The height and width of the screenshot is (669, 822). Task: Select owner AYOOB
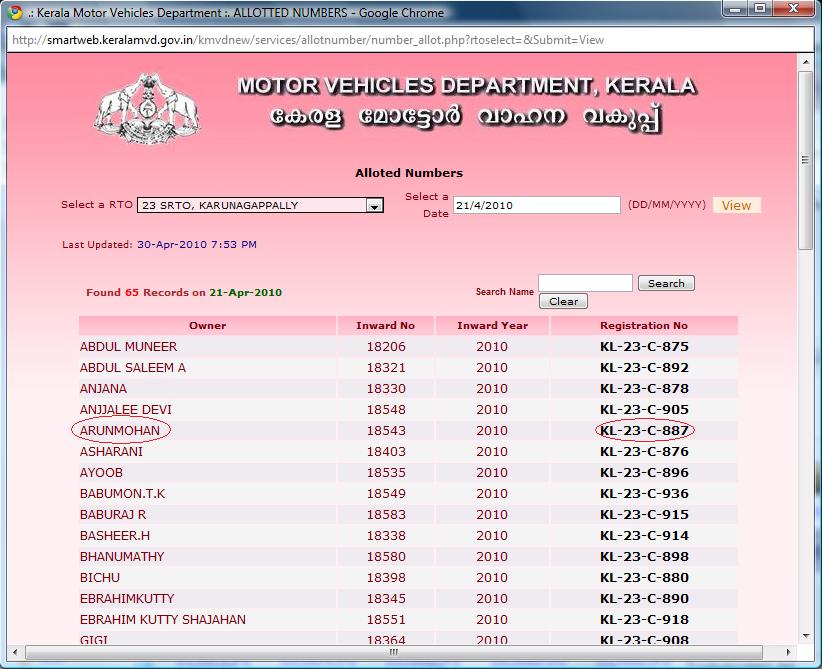point(101,472)
